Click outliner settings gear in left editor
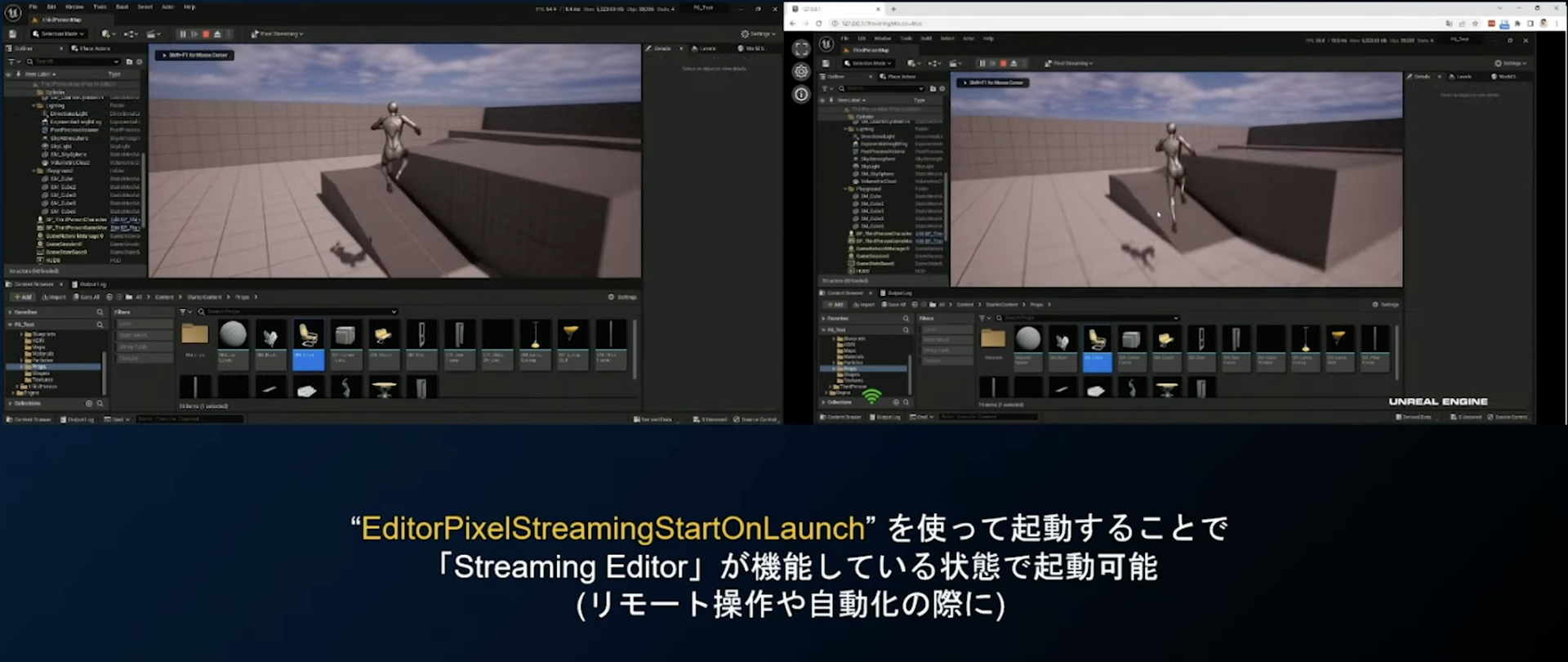The width and height of the screenshot is (1568, 662). [x=139, y=61]
